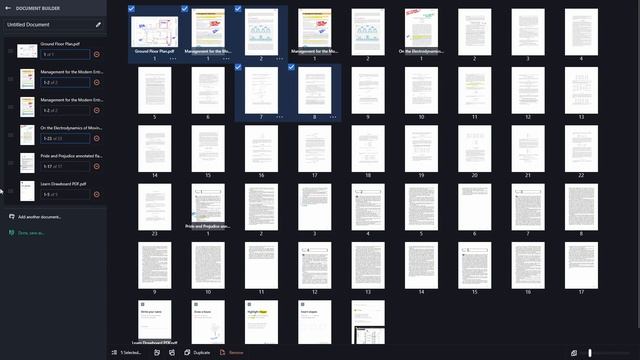Viewport: 640px width, 360px height.
Task: Click the select-all icon beside 5 Selected
Action: pos(114,352)
